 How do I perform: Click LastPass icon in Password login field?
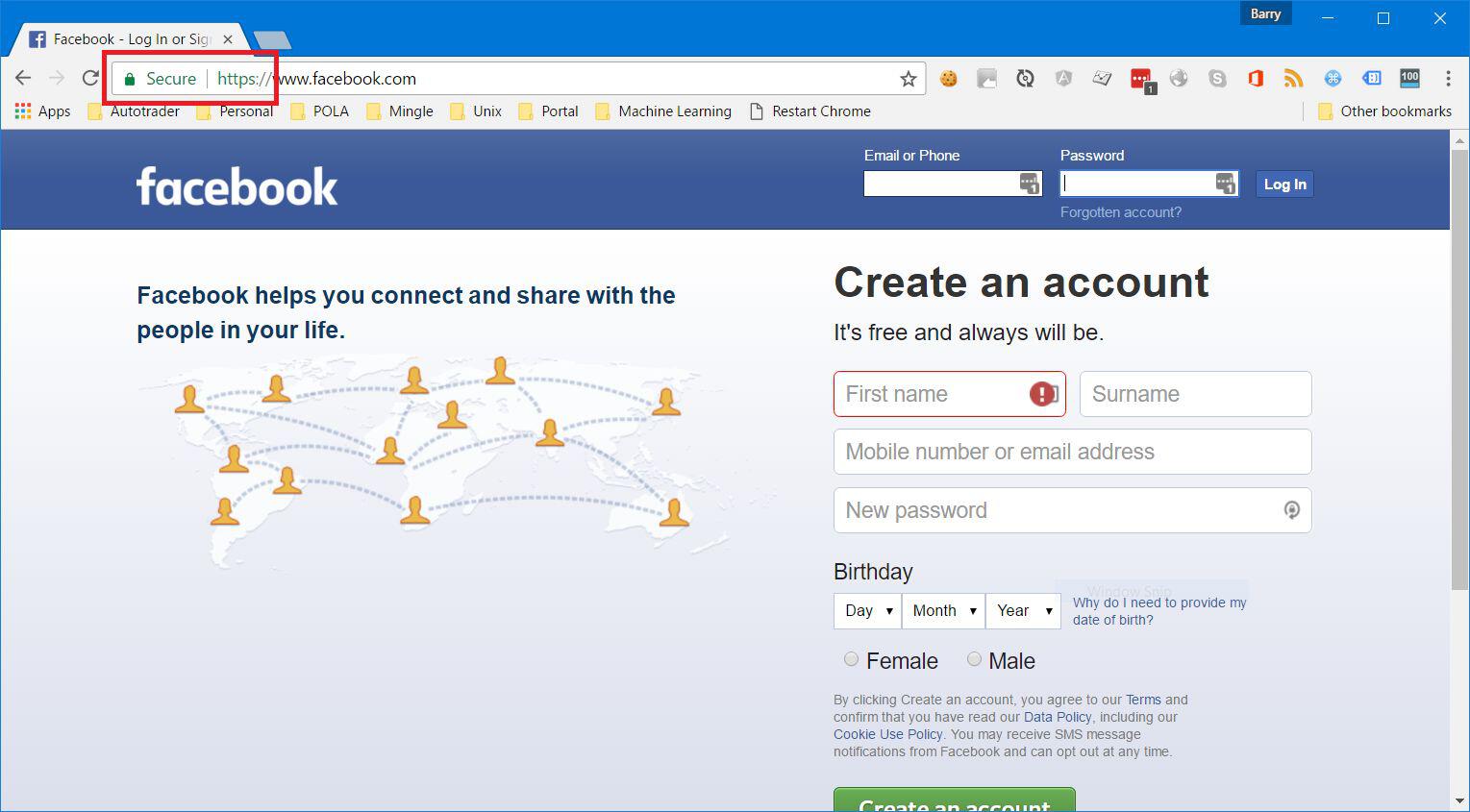coord(1225,183)
